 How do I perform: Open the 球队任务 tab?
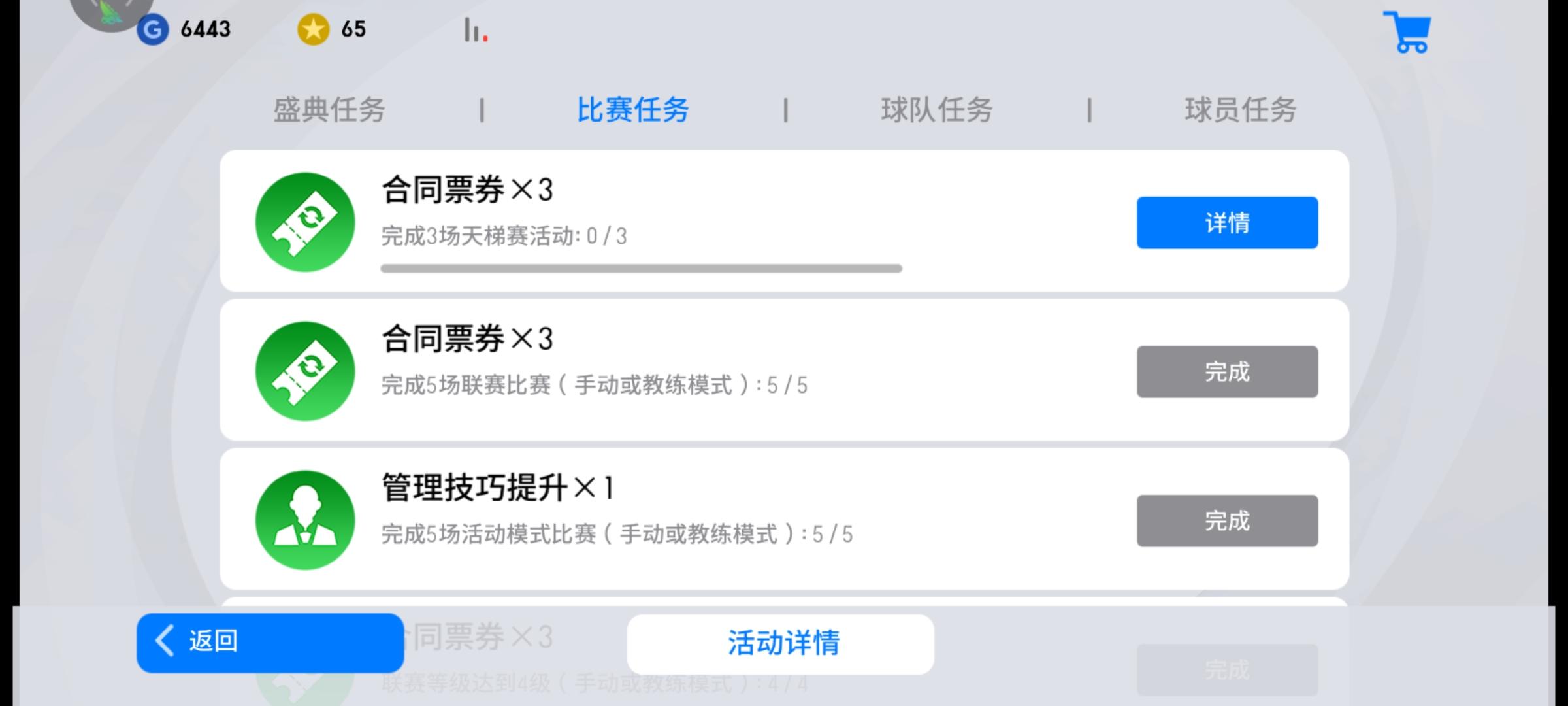coord(937,110)
